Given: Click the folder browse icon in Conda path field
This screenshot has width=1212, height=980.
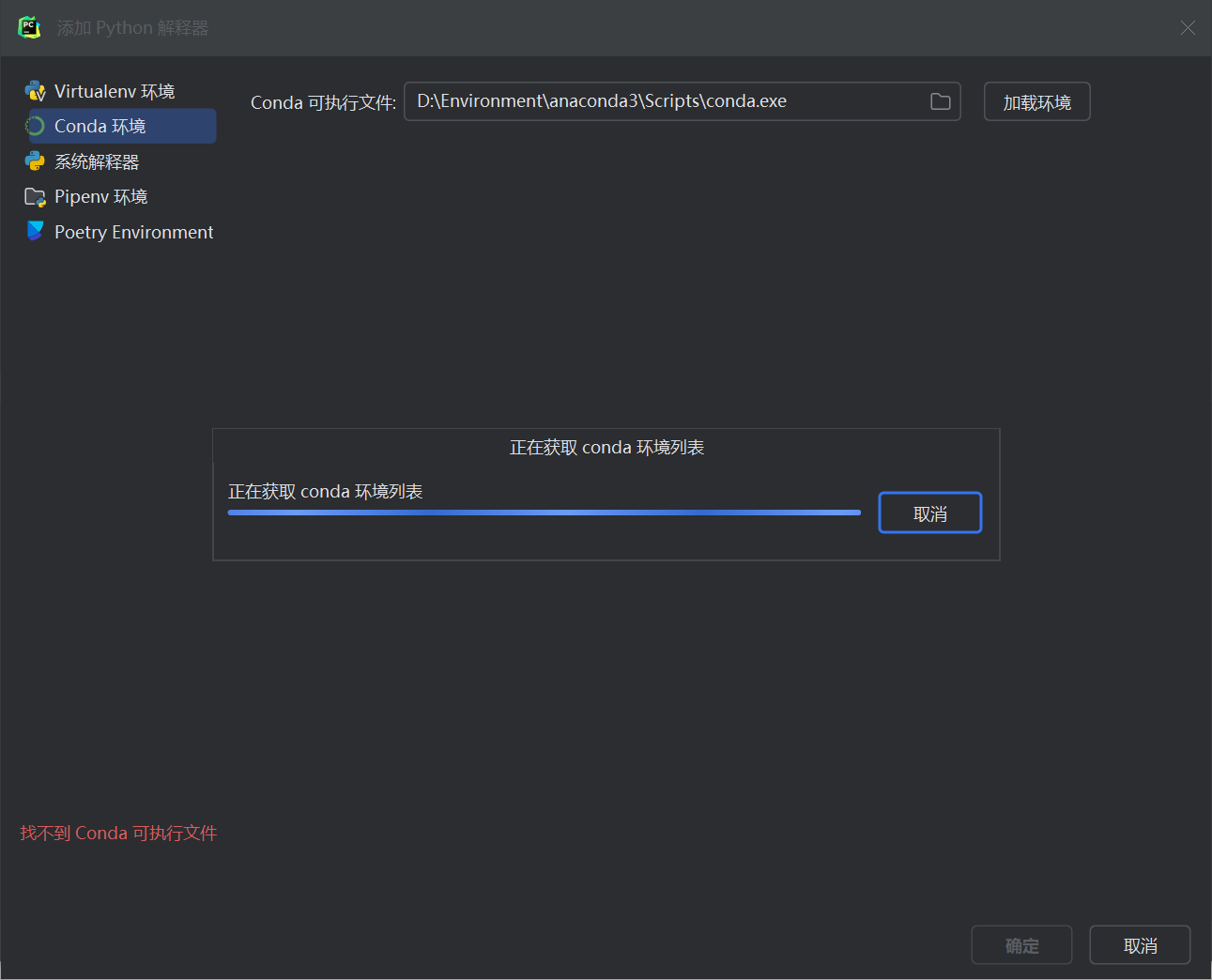Looking at the screenshot, I should point(940,101).
